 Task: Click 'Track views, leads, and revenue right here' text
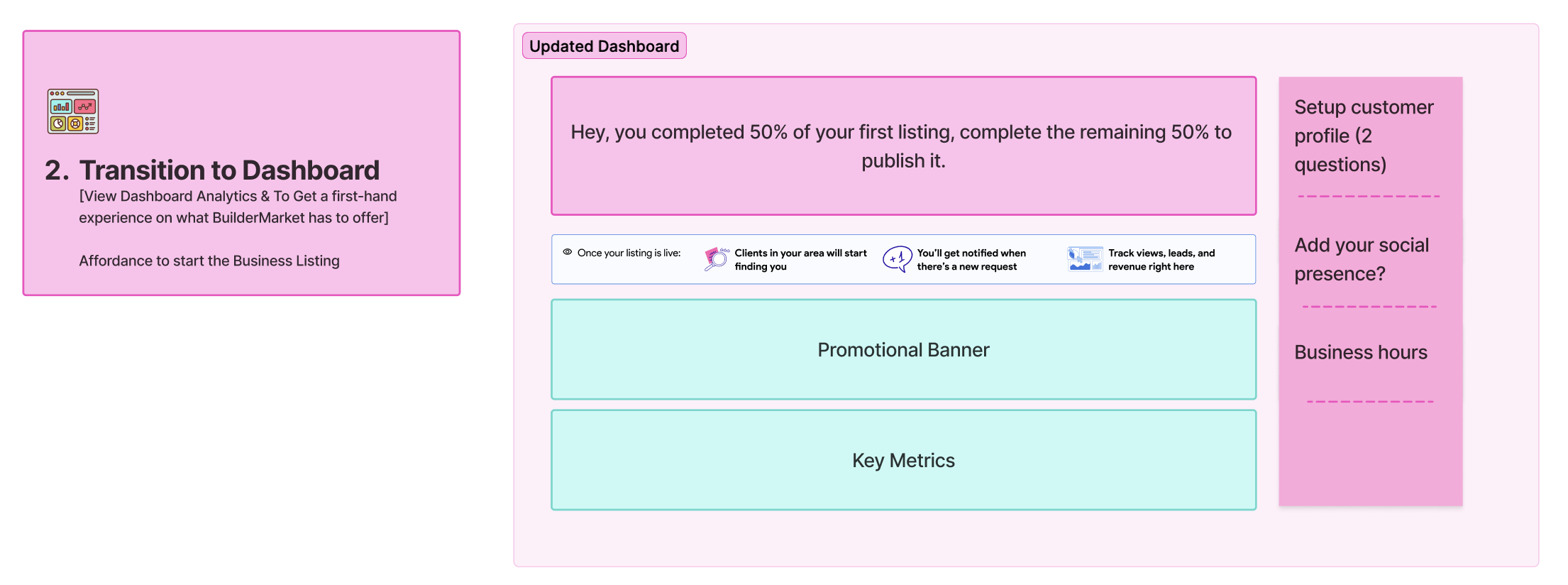[1161, 259]
